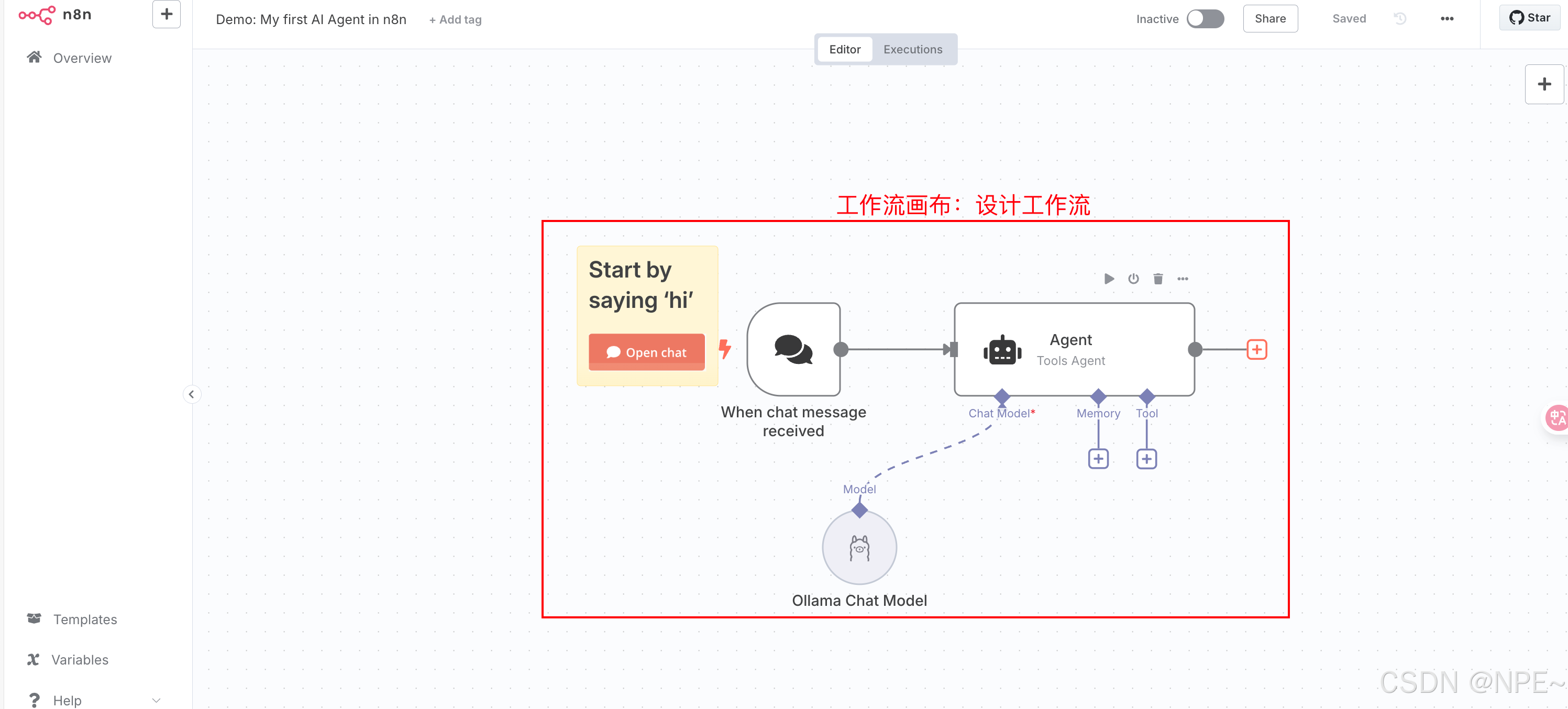This screenshot has width=1568, height=709.
Task: Open the Agent node's three-dot options
Action: 1183,279
